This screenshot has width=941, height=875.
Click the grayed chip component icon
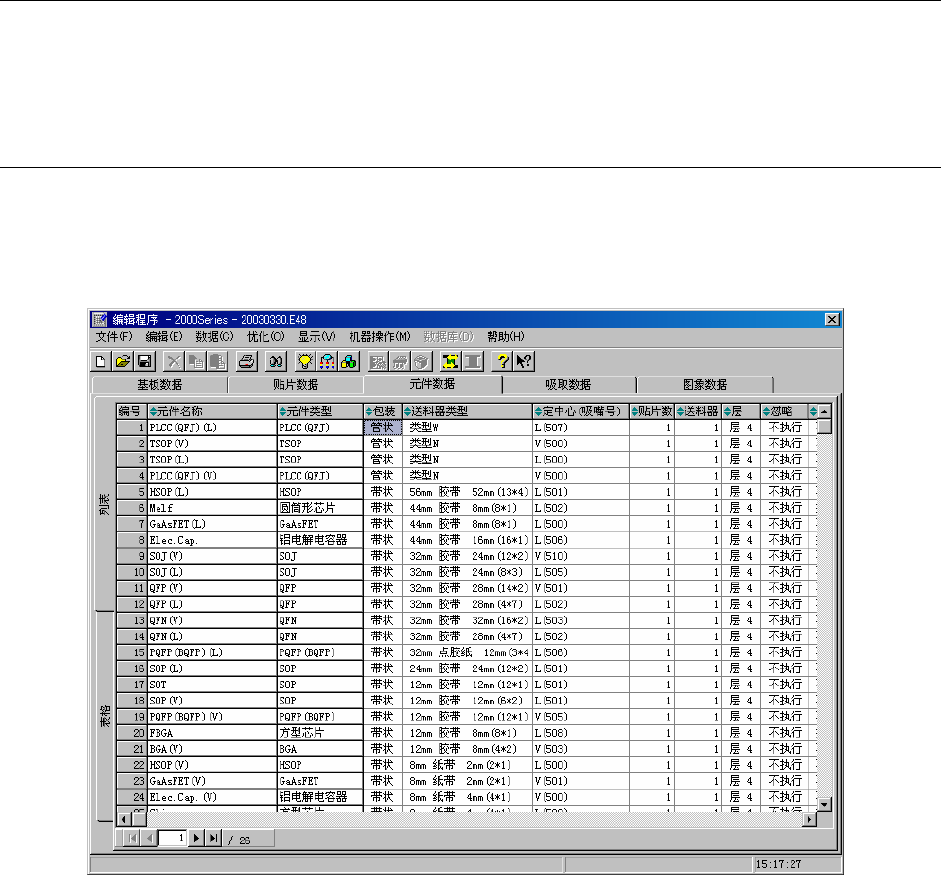[400, 361]
